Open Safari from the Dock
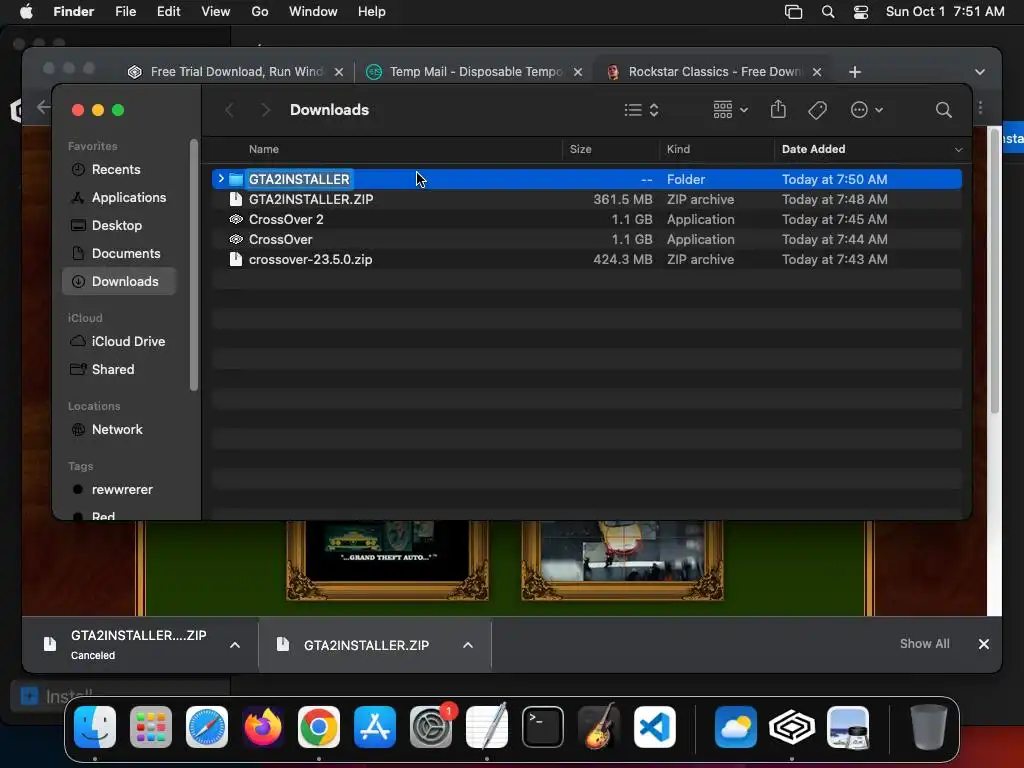 (207, 727)
